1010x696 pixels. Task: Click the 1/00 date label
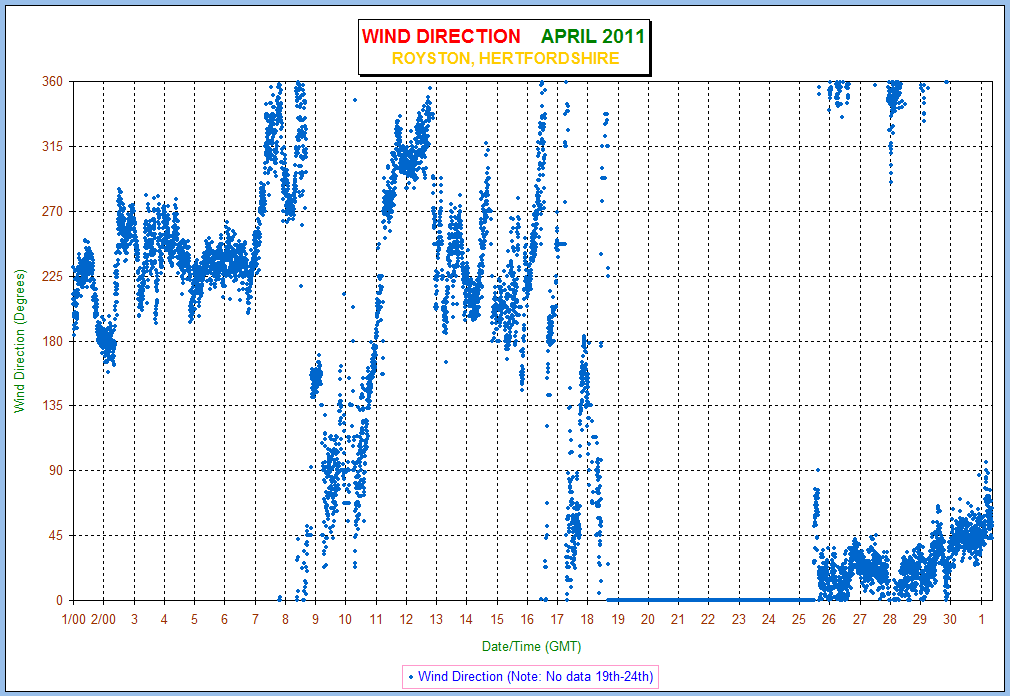(x=73, y=619)
